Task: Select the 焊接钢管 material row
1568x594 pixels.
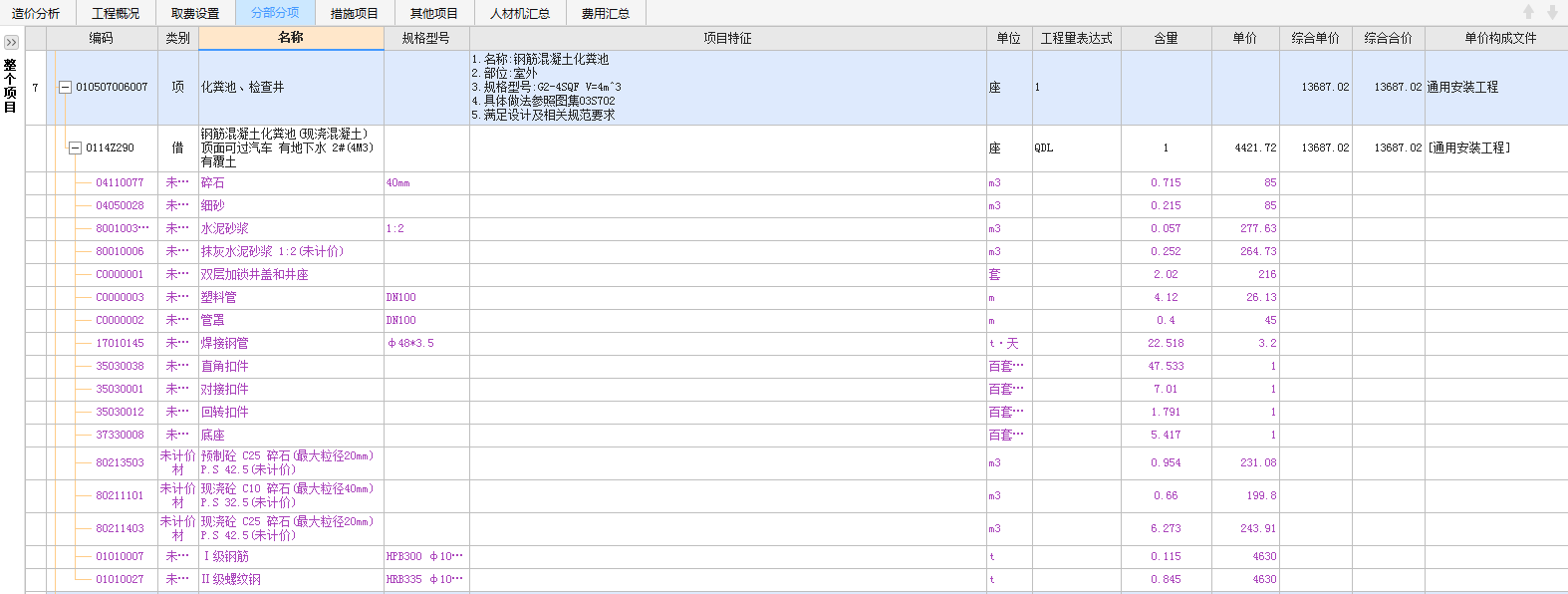Action: click(x=797, y=344)
